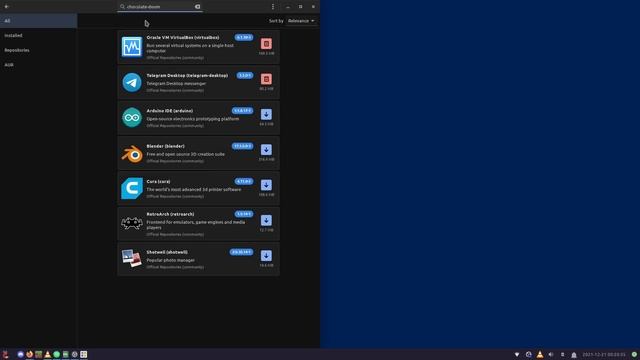The height and width of the screenshot is (360, 640).
Task: Open the Cura package title
Action: click(x=158, y=181)
